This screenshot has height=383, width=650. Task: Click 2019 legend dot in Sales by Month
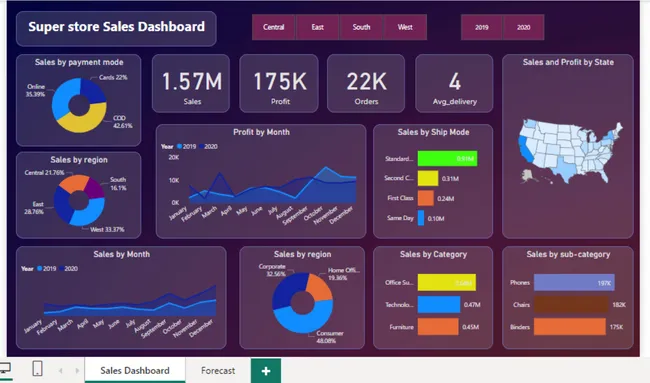[x=40, y=269]
